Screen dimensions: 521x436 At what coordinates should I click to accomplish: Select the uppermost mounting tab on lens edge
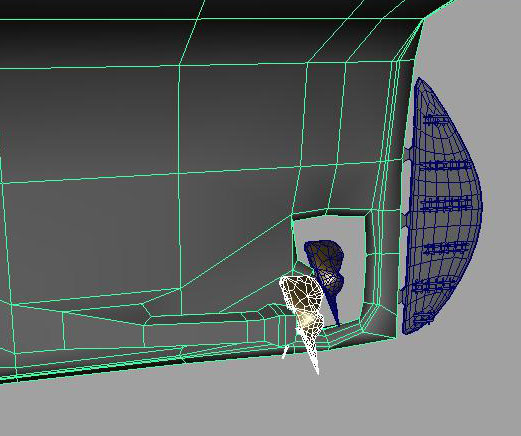407,154
